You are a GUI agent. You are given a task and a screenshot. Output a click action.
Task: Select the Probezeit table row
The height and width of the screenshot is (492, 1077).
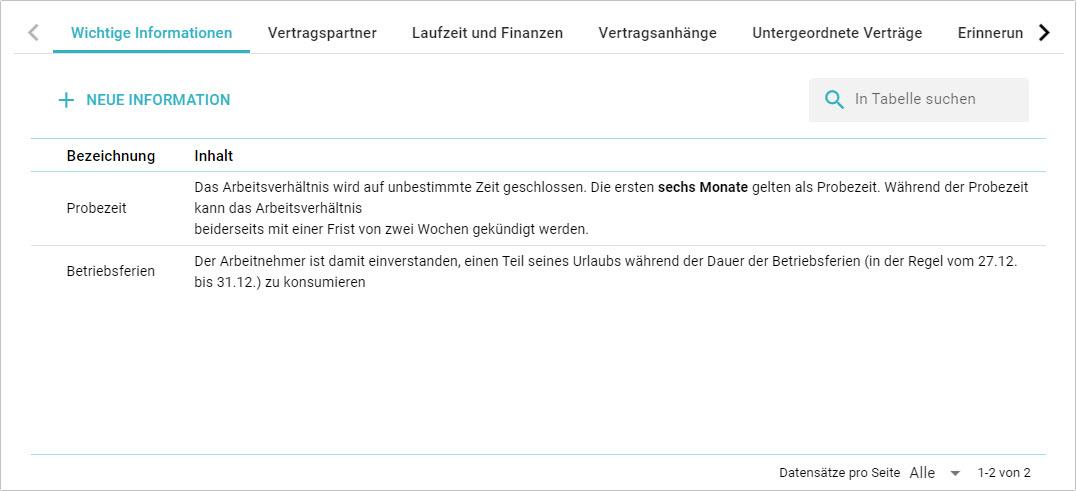click(x=96, y=208)
